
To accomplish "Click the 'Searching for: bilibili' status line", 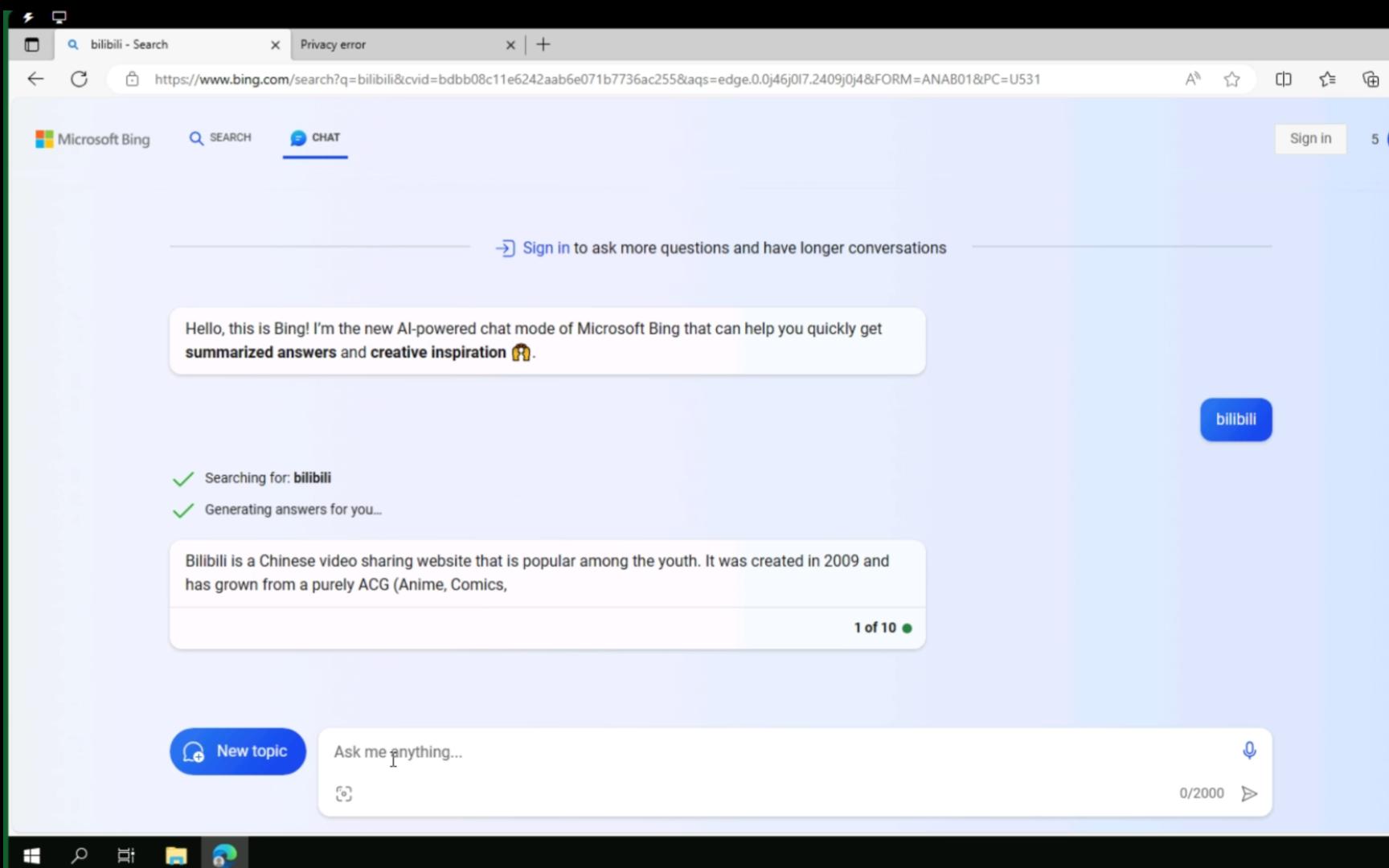I will click(x=268, y=478).
